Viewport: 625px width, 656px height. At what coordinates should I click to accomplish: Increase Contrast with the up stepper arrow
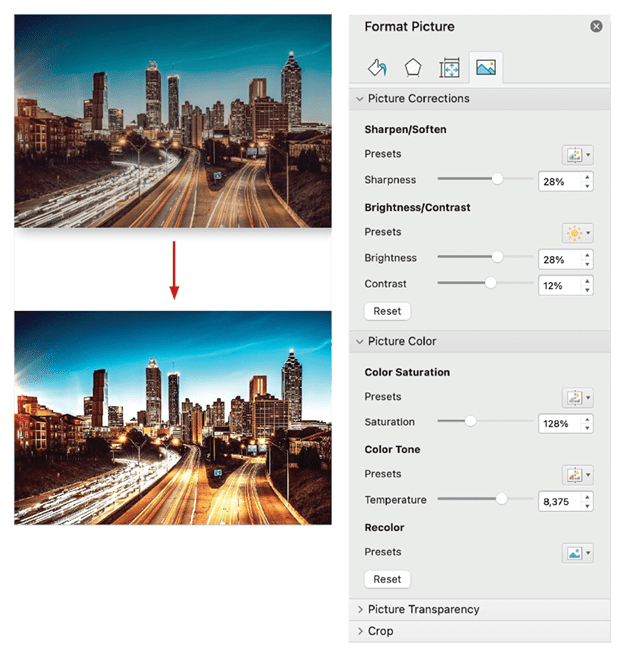click(587, 281)
